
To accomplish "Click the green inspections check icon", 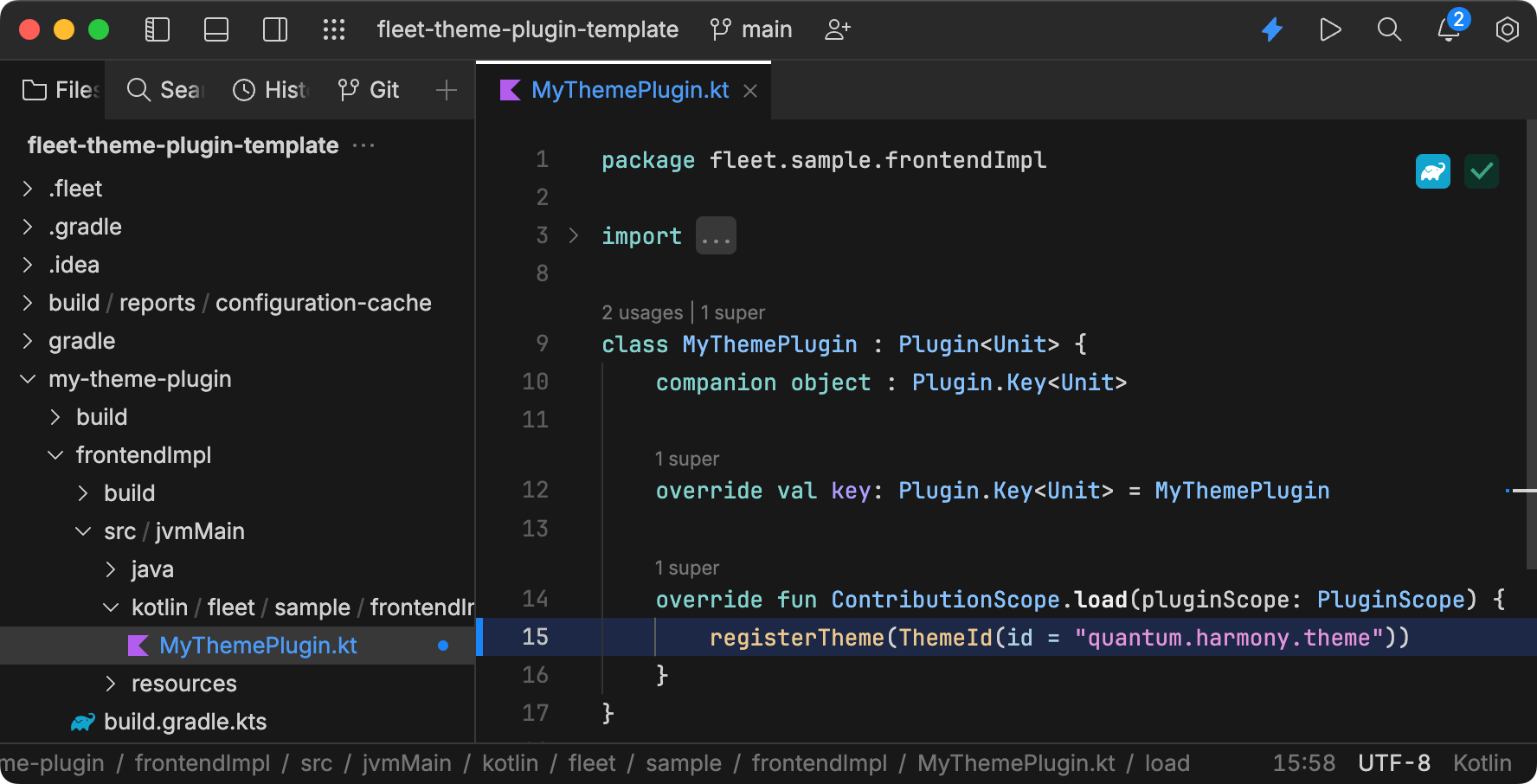I will coord(1481,171).
